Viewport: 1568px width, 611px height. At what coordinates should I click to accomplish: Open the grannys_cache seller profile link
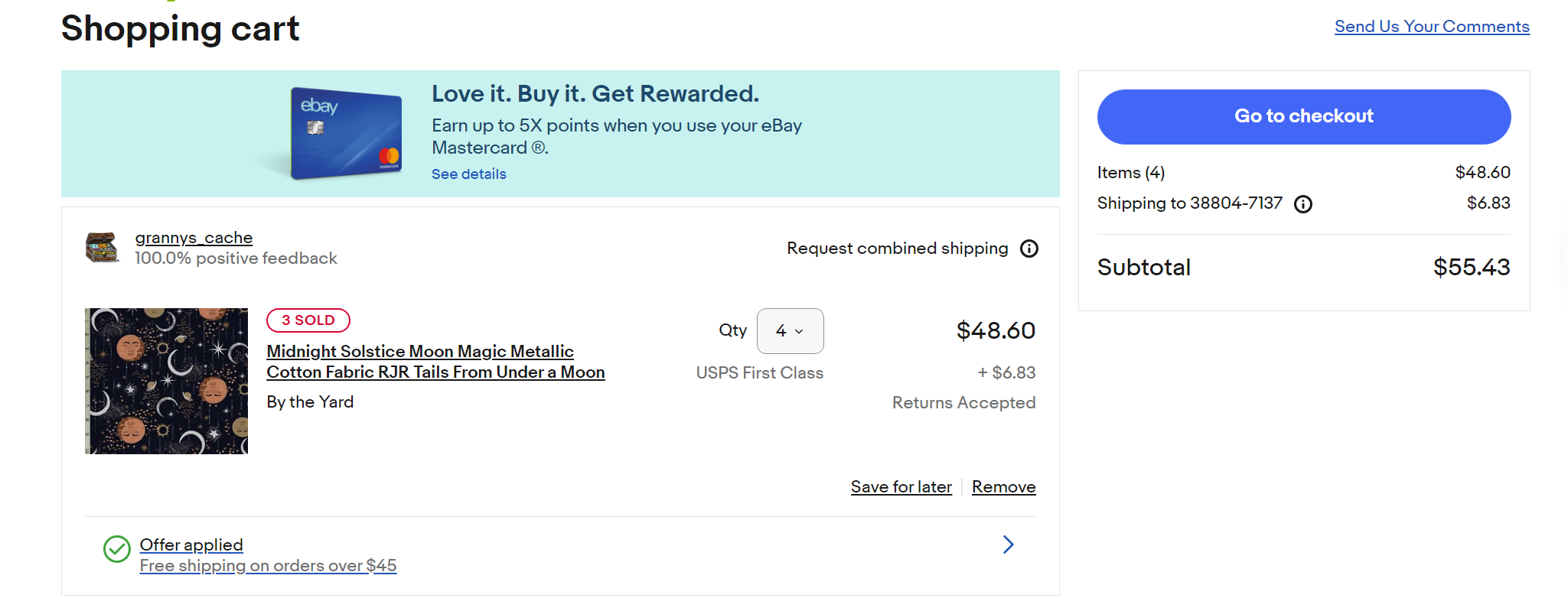click(194, 238)
